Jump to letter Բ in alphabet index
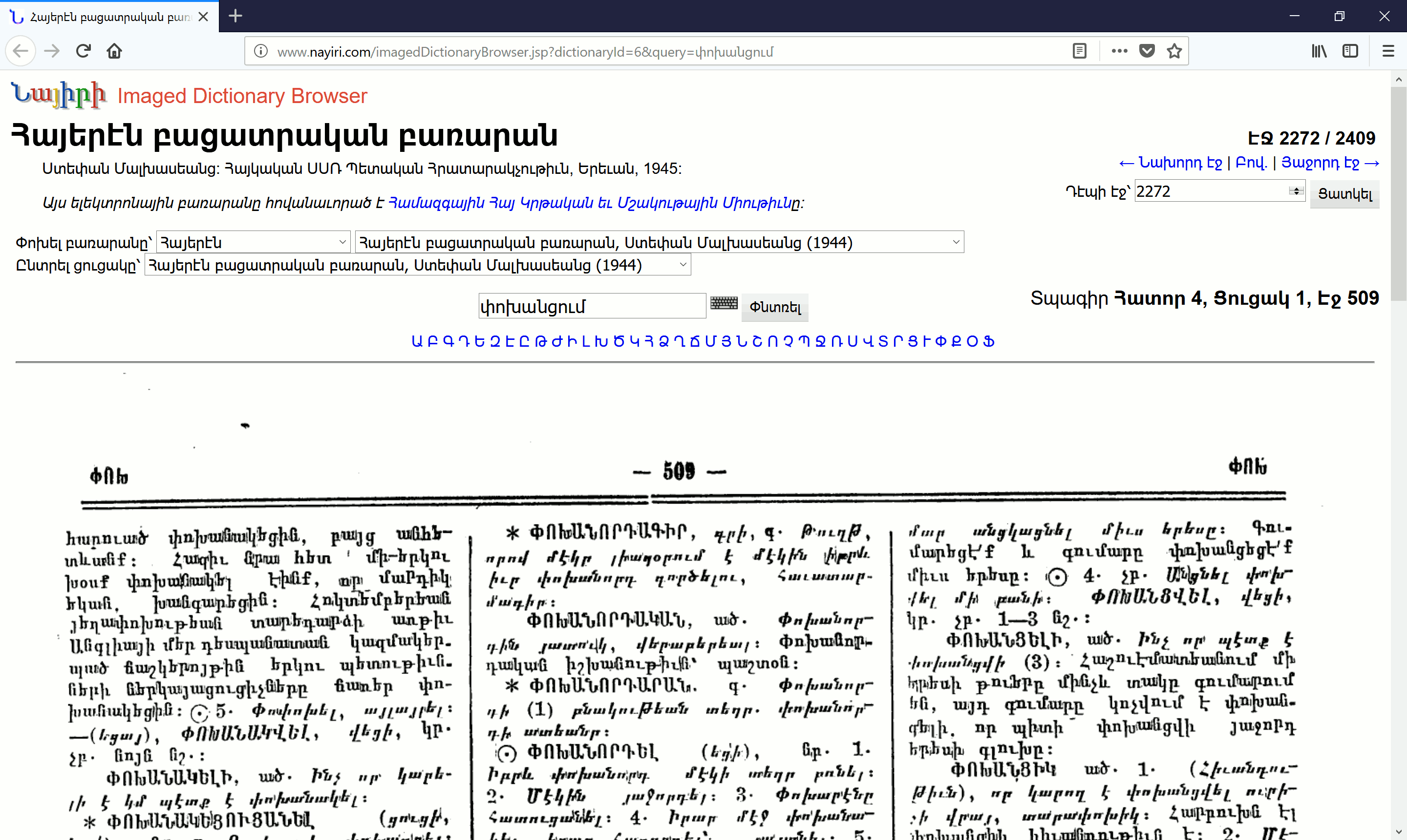The width and height of the screenshot is (1407, 840). 432,341
